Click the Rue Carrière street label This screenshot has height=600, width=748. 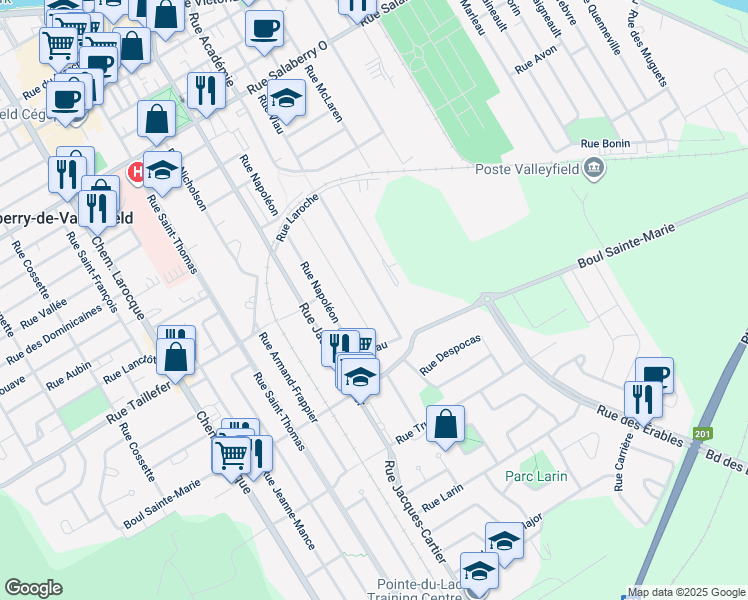623,462
